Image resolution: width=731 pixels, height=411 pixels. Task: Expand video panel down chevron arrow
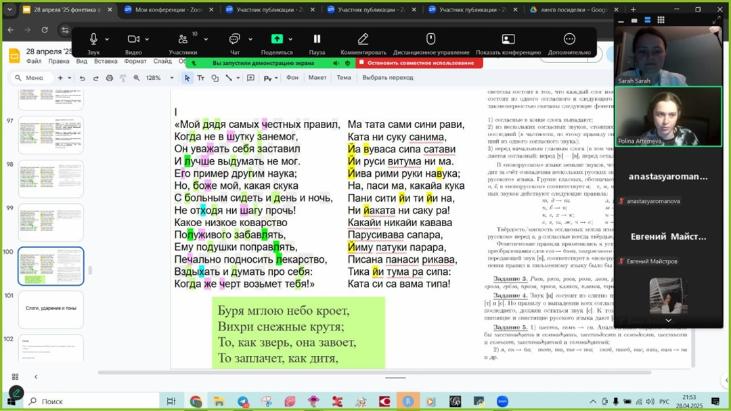(x=668, y=320)
